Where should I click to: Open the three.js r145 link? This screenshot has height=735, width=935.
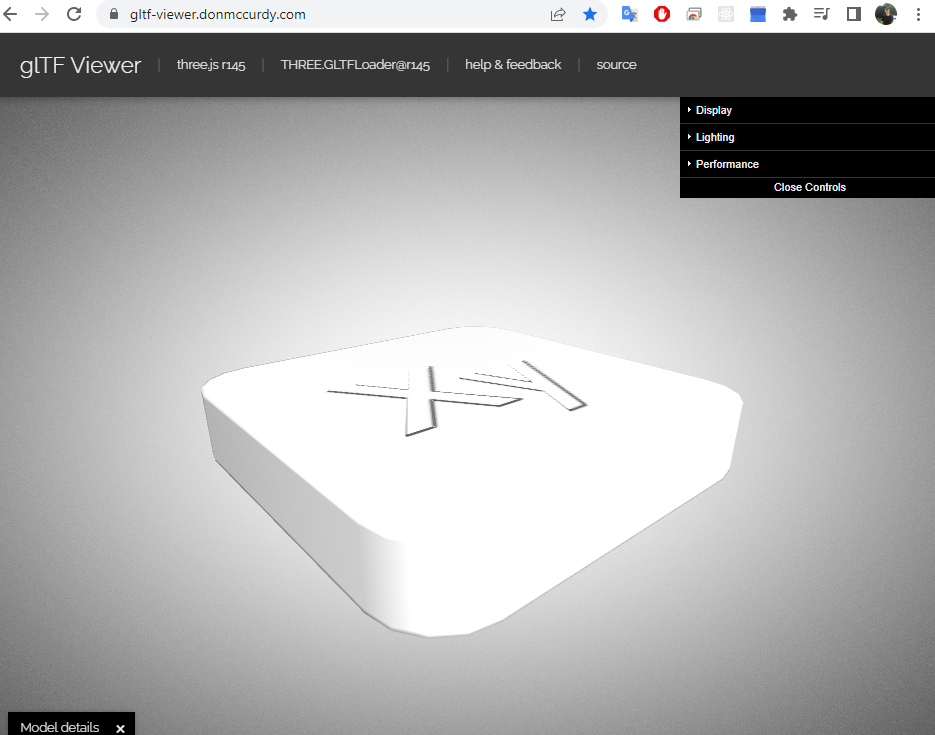(x=210, y=64)
